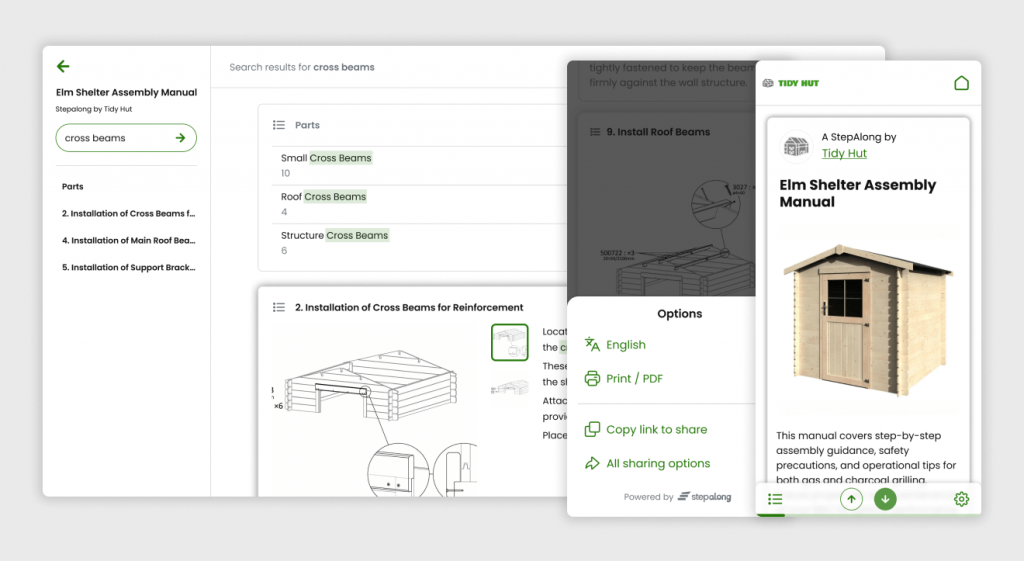
Task: Click list icon beside Install Roof Beams
Action: coord(595,131)
